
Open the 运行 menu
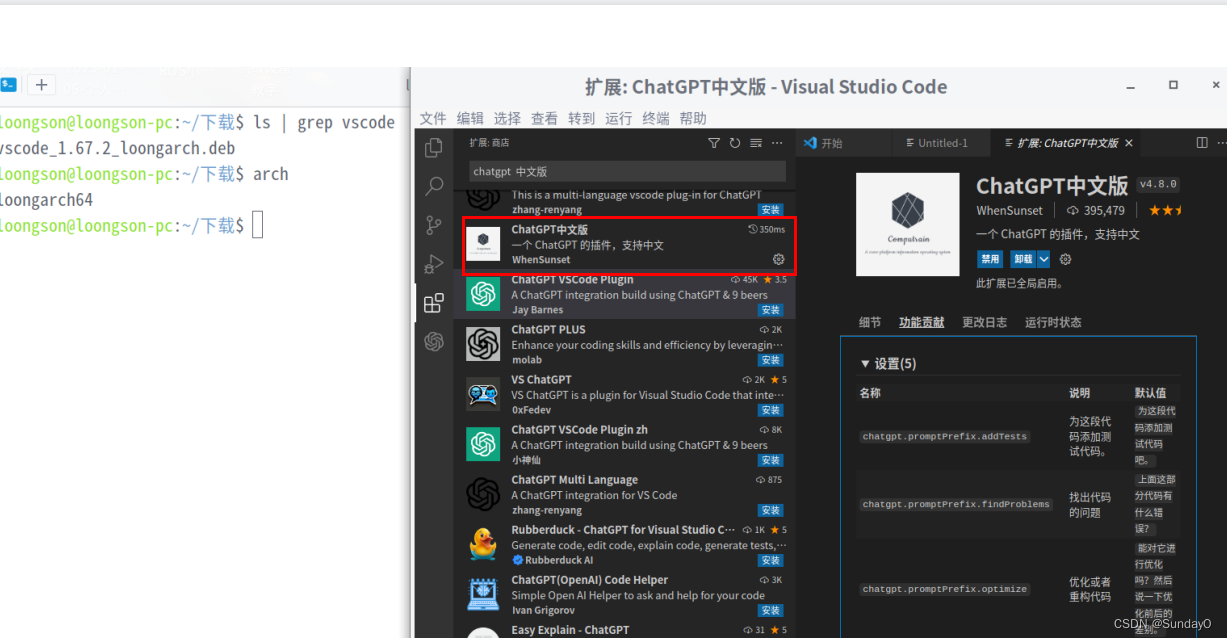(x=618, y=118)
